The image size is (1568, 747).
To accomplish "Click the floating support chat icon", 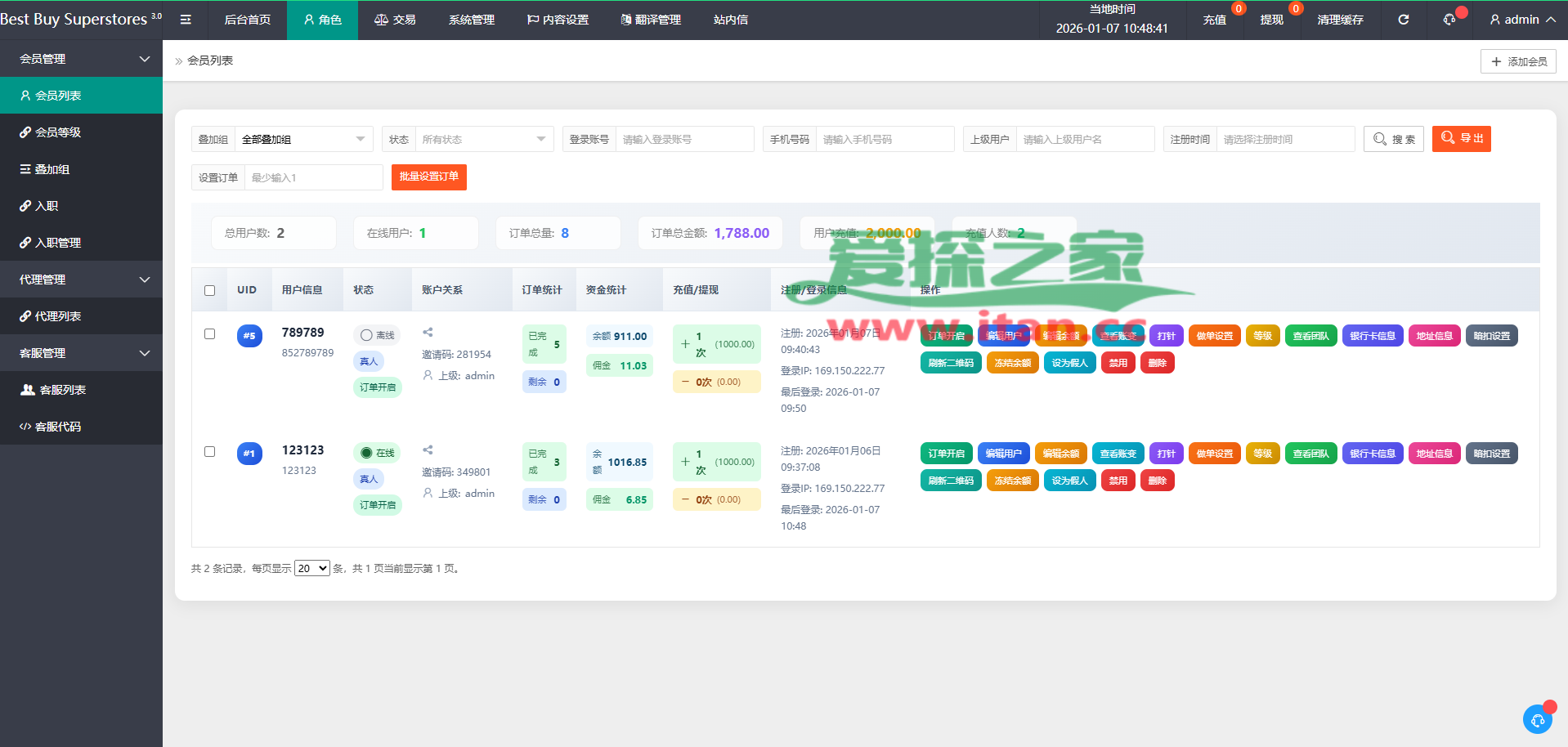I will point(1537,719).
